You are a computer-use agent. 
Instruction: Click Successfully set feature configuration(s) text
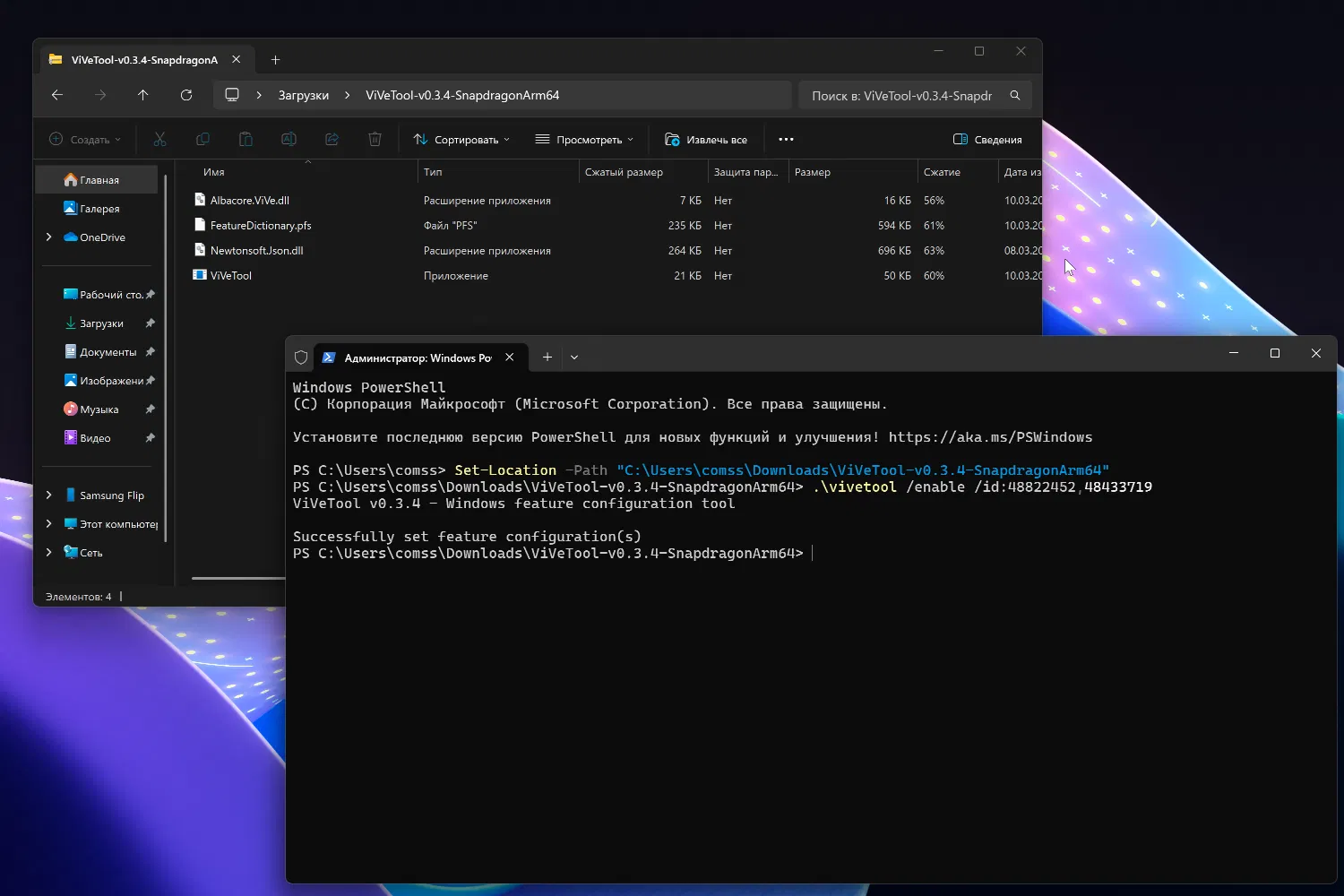(467, 537)
